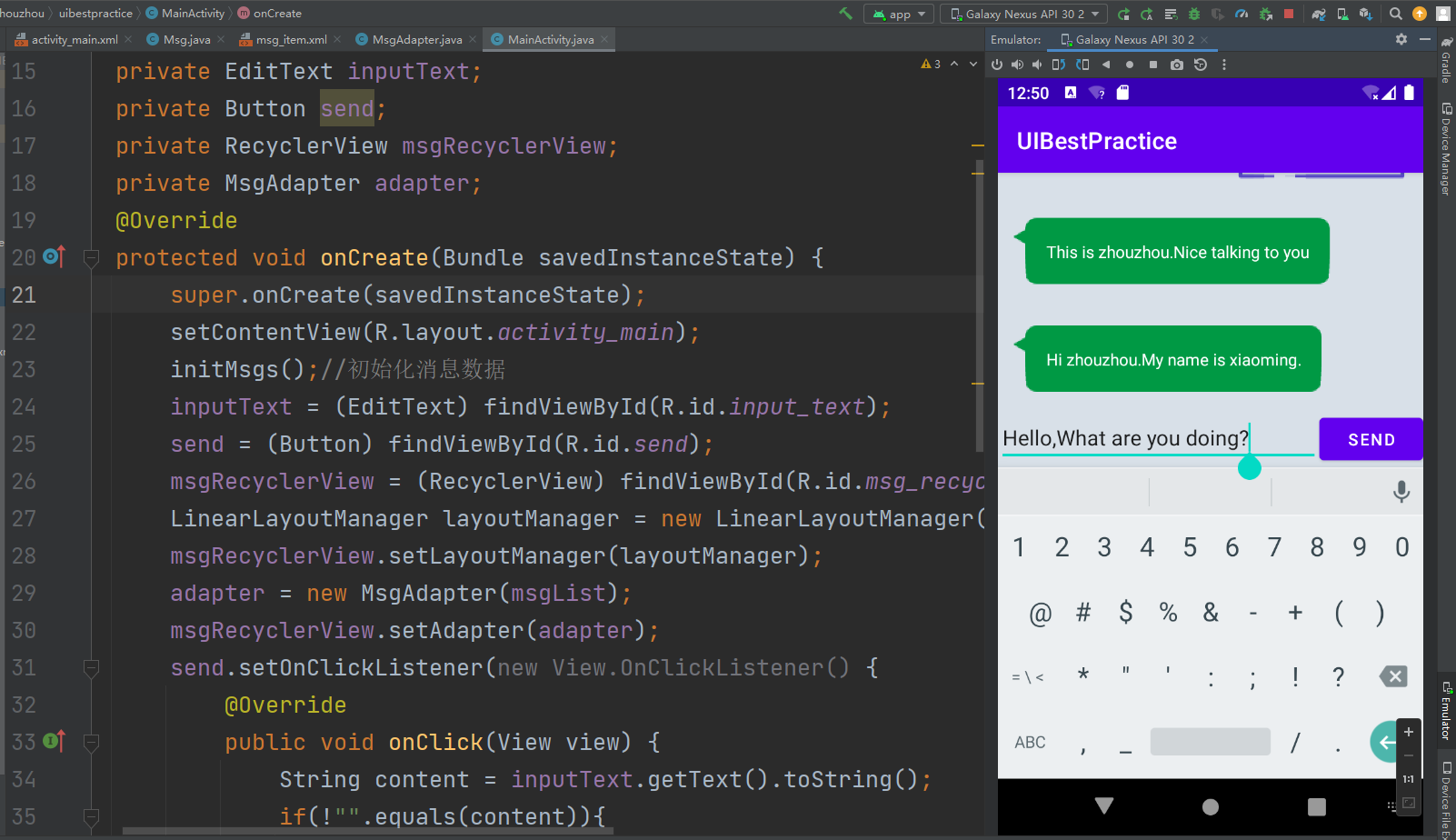Switch to the MsgAdapter.java tab
The image size is (1456, 840).
click(x=416, y=39)
